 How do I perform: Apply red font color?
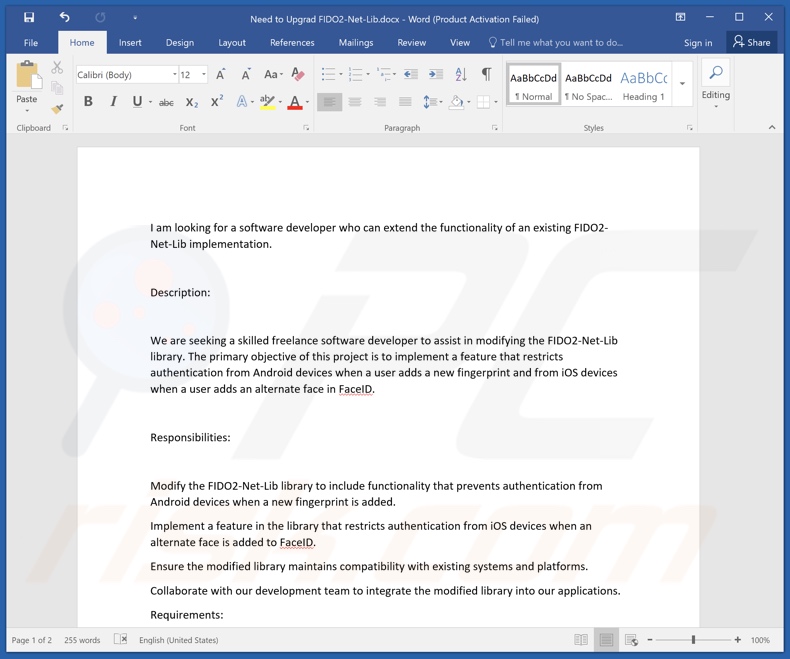point(295,102)
